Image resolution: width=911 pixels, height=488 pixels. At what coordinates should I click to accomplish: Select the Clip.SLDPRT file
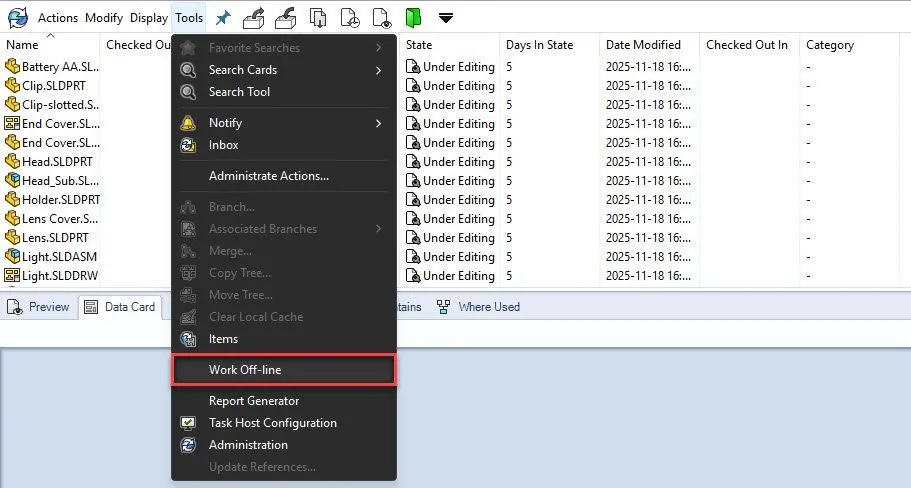[45, 86]
